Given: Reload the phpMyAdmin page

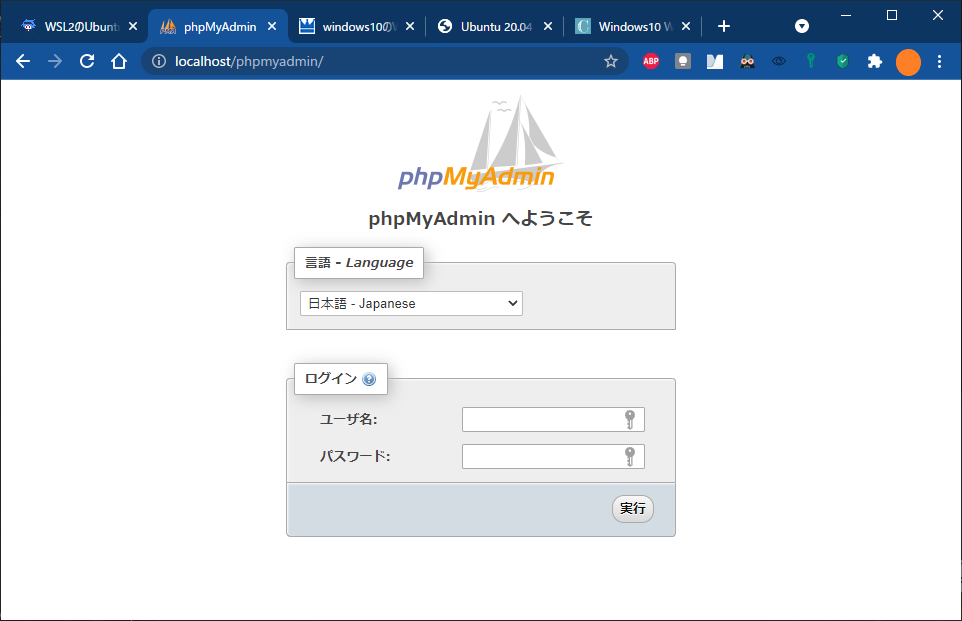Looking at the screenshot, I should click(87, 61).
